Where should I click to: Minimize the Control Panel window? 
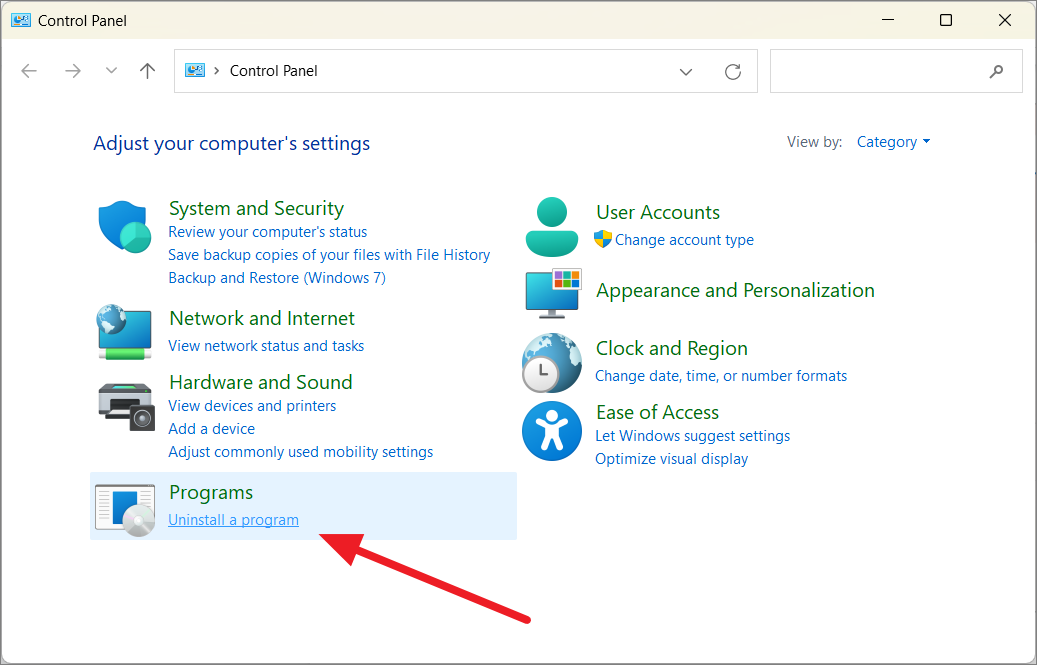[888, 20]
